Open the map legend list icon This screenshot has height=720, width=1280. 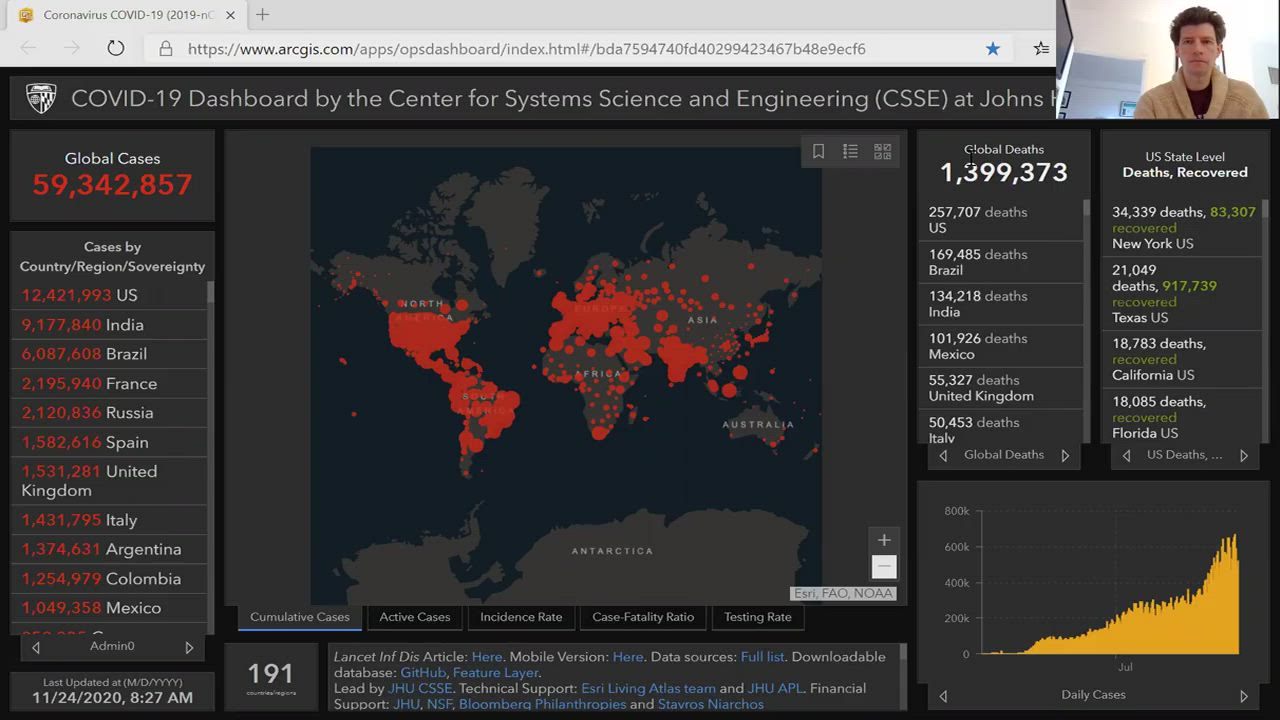pos(850,151)
